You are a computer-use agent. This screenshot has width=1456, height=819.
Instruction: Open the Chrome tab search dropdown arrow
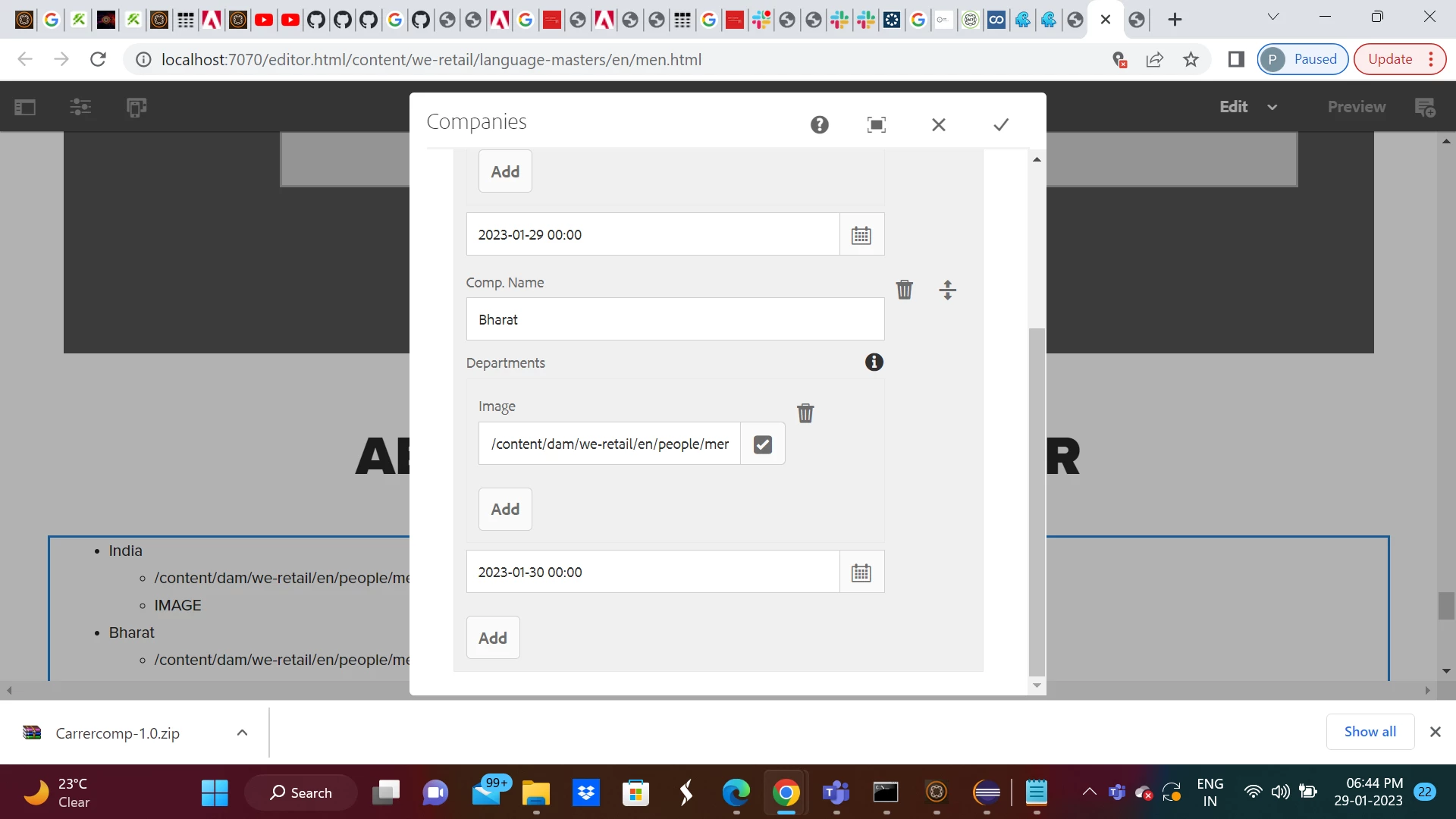tap(1272, 17)
